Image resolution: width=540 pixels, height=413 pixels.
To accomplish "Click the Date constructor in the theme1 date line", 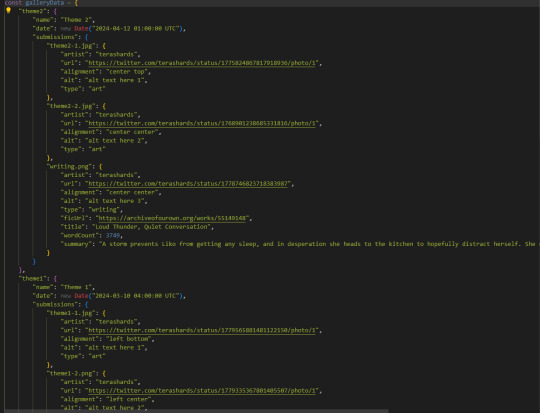I will click(81, 296).
